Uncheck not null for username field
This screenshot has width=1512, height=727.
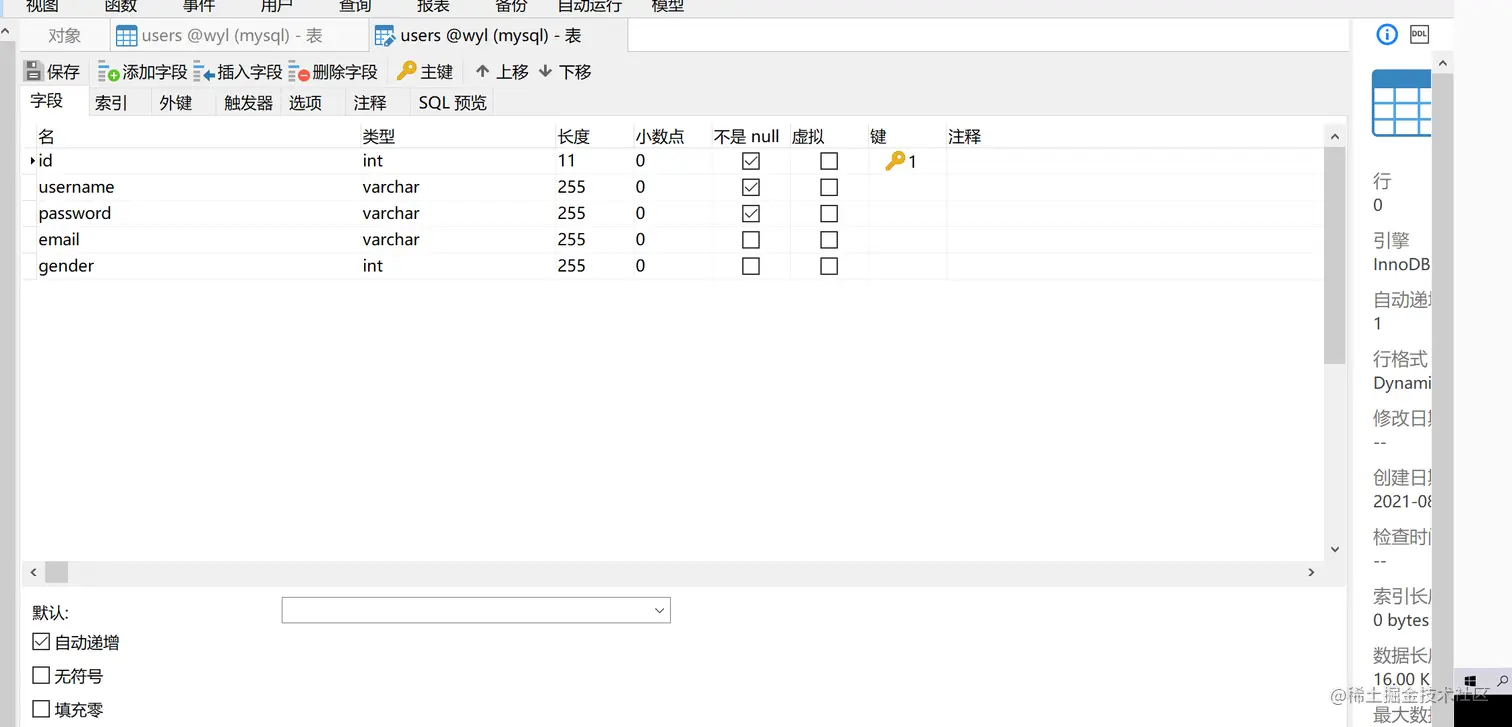tap(751, 187)
